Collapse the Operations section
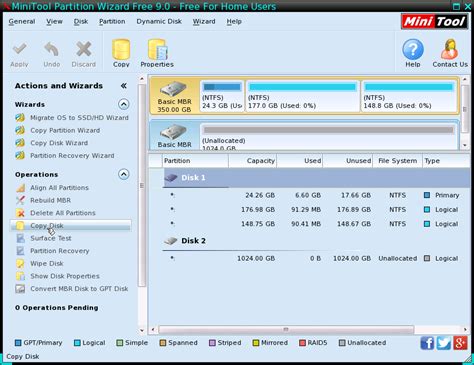This screenshot has height=365, width=474. coord(124,174)
